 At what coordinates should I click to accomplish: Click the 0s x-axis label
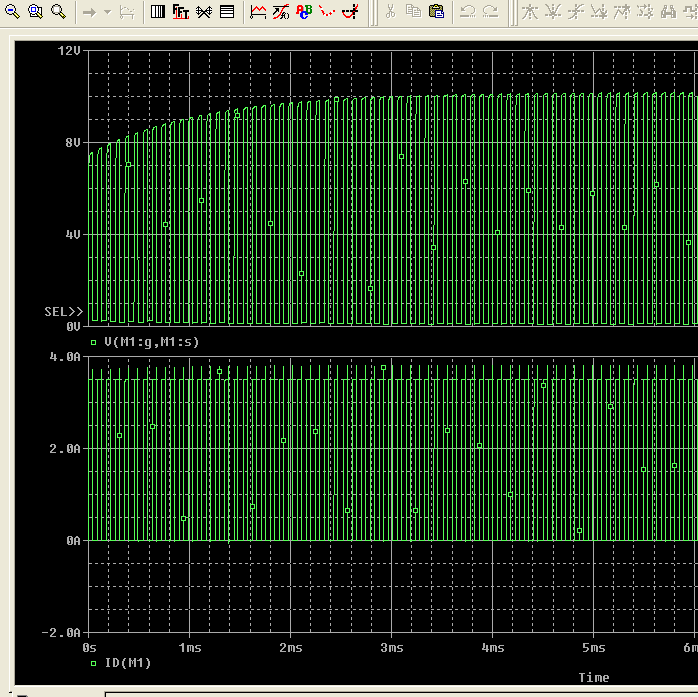(89, 648)
